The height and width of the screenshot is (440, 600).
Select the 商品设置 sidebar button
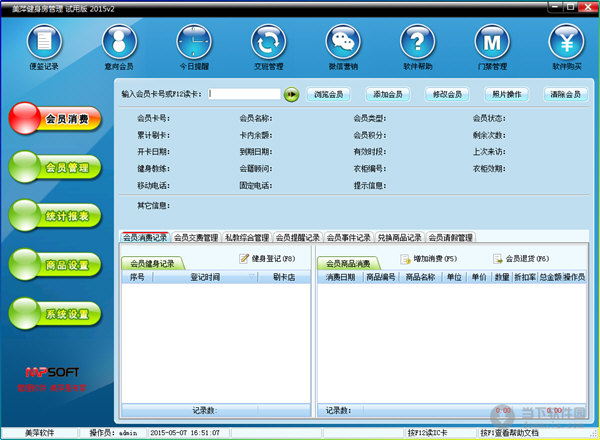(x=55, y=265)
